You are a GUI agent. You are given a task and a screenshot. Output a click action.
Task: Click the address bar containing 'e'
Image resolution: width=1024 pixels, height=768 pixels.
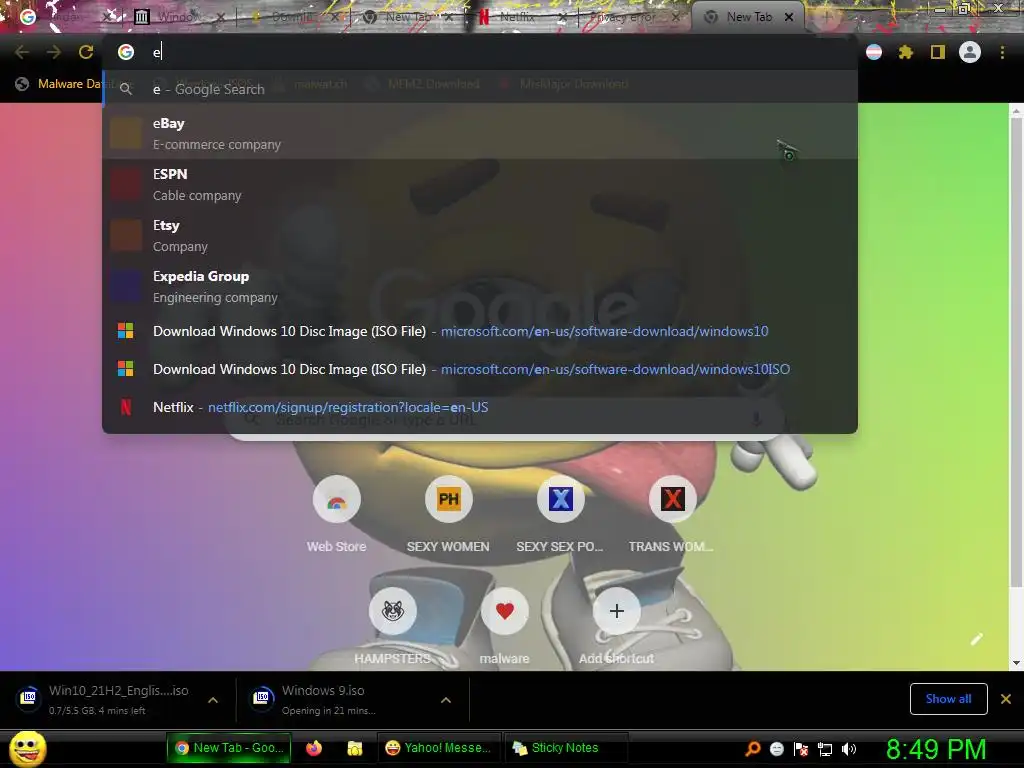click(x=480, y=52)
